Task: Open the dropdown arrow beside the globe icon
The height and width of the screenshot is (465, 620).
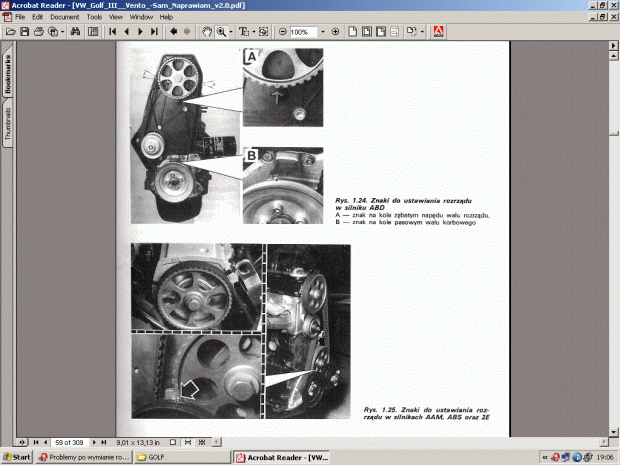Action: coord(62,32)
